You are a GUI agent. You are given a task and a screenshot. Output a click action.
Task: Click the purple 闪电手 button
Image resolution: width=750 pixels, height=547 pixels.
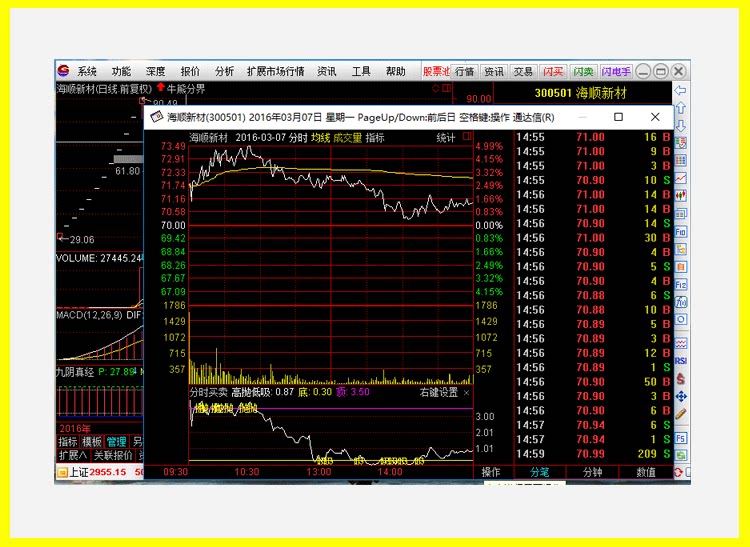click(616, 71)
